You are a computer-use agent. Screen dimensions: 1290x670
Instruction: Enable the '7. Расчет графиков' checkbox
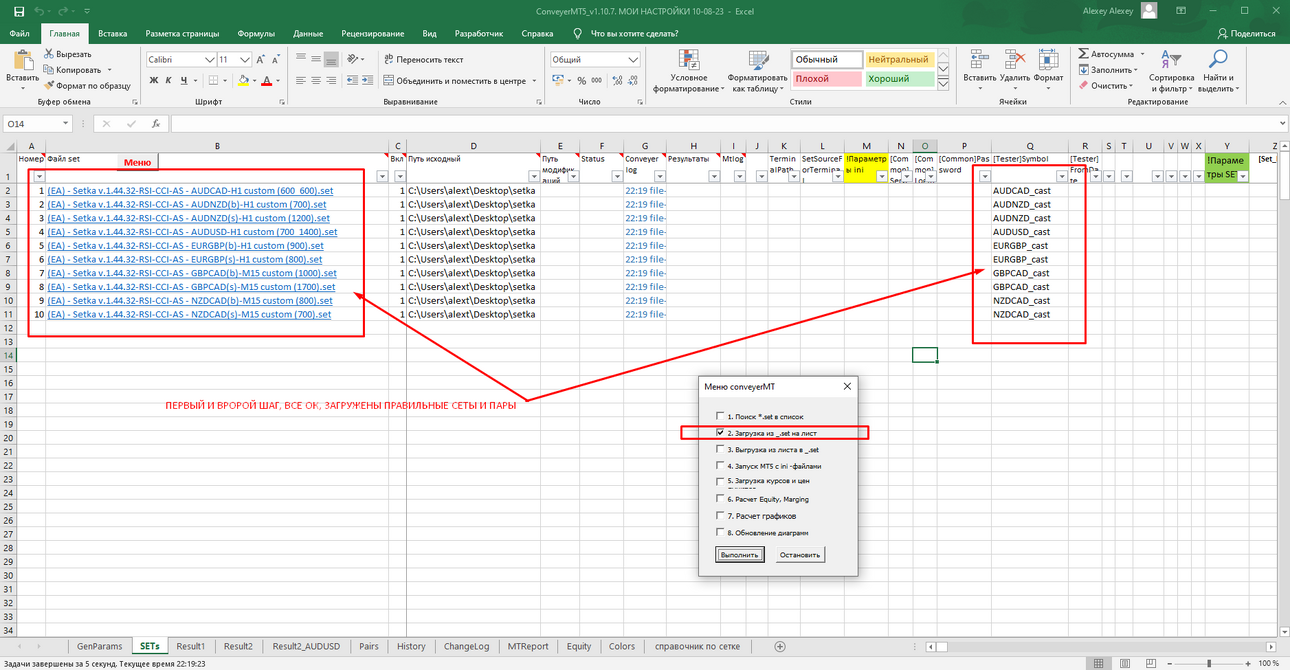coord(719,515)
